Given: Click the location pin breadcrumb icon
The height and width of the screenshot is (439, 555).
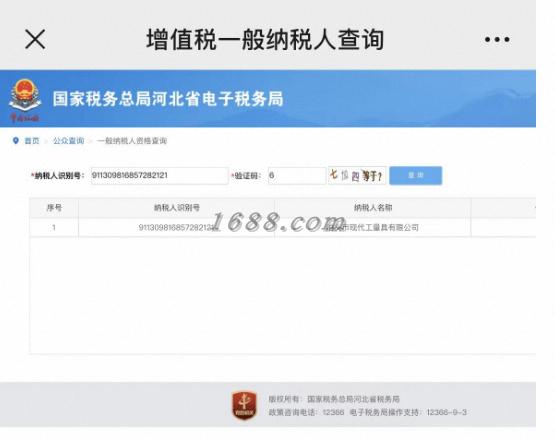Looking at the screenshot, I should (16, 141).
